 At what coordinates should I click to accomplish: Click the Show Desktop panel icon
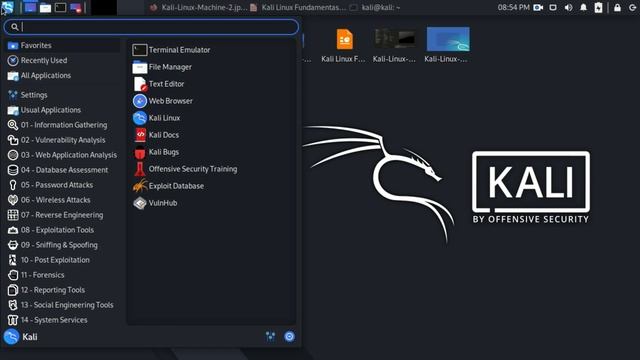click(x=30, y=7)
